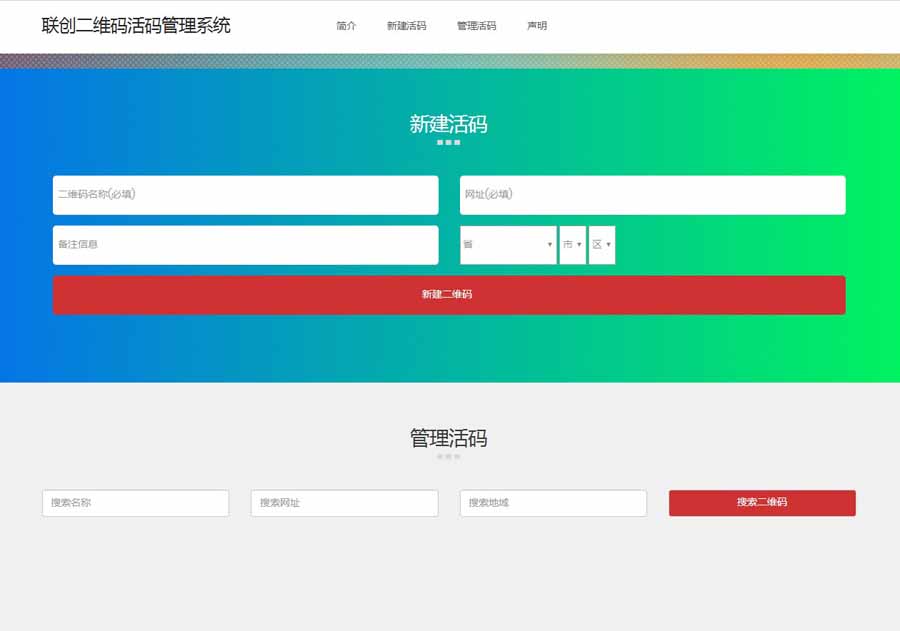Click the 联创二维码活码管理系统 site title
900x631 pixels.
click(136, 26)
